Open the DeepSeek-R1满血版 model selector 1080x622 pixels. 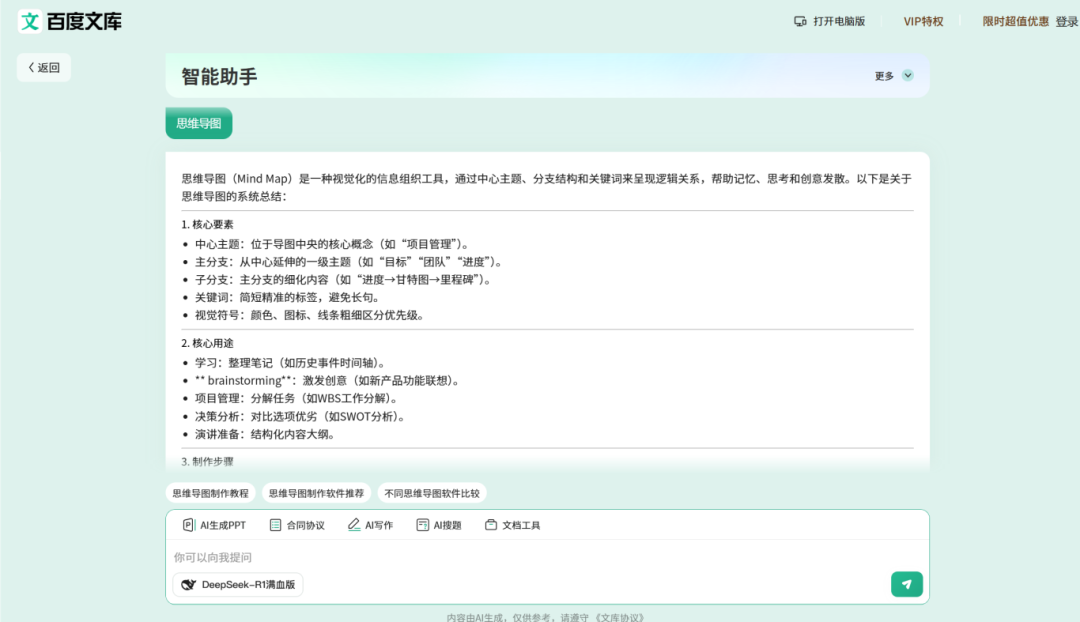[x=236, y=584]
